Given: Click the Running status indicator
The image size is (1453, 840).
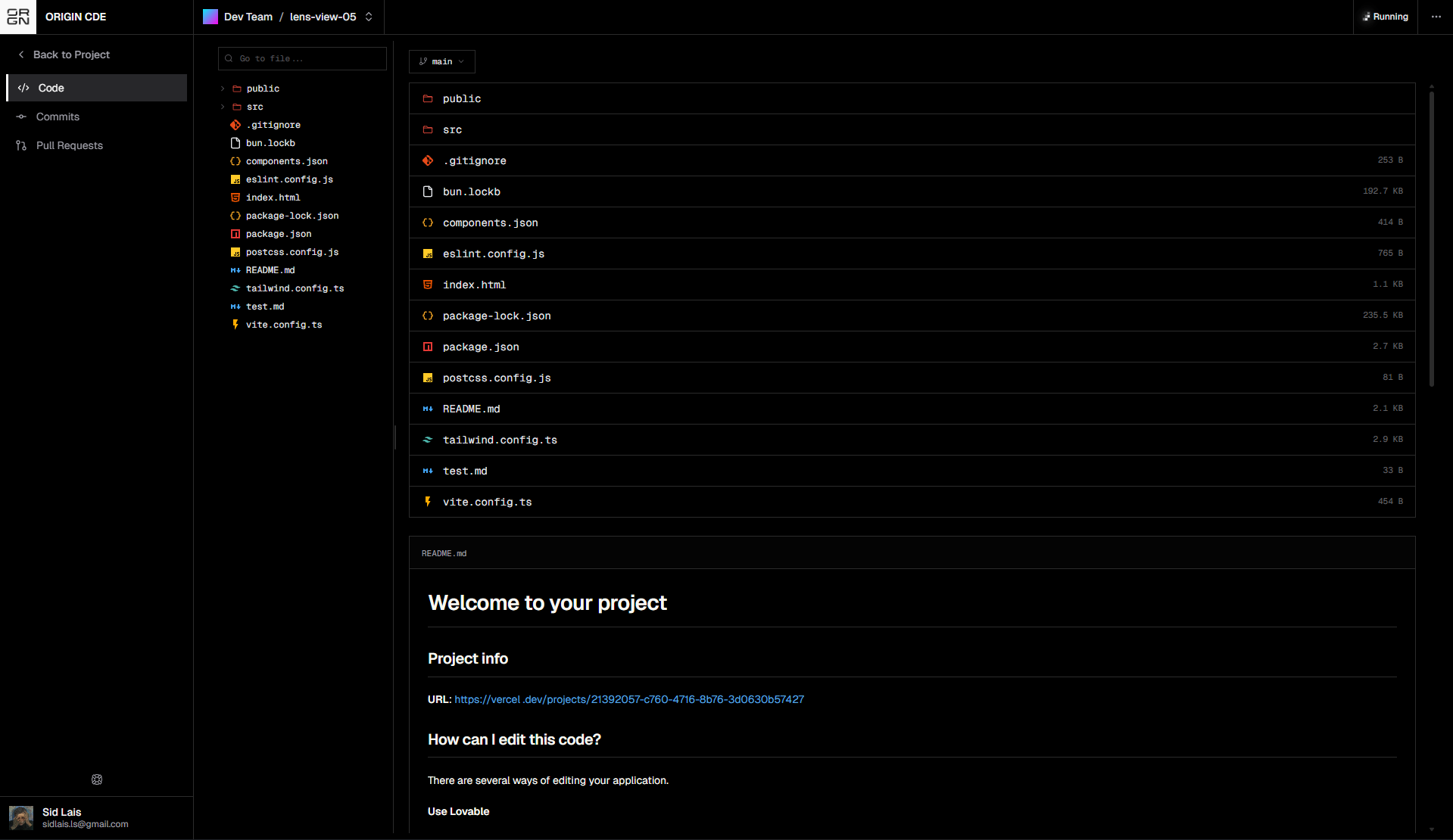Looking at the screenshot, I should [1385, 17].
